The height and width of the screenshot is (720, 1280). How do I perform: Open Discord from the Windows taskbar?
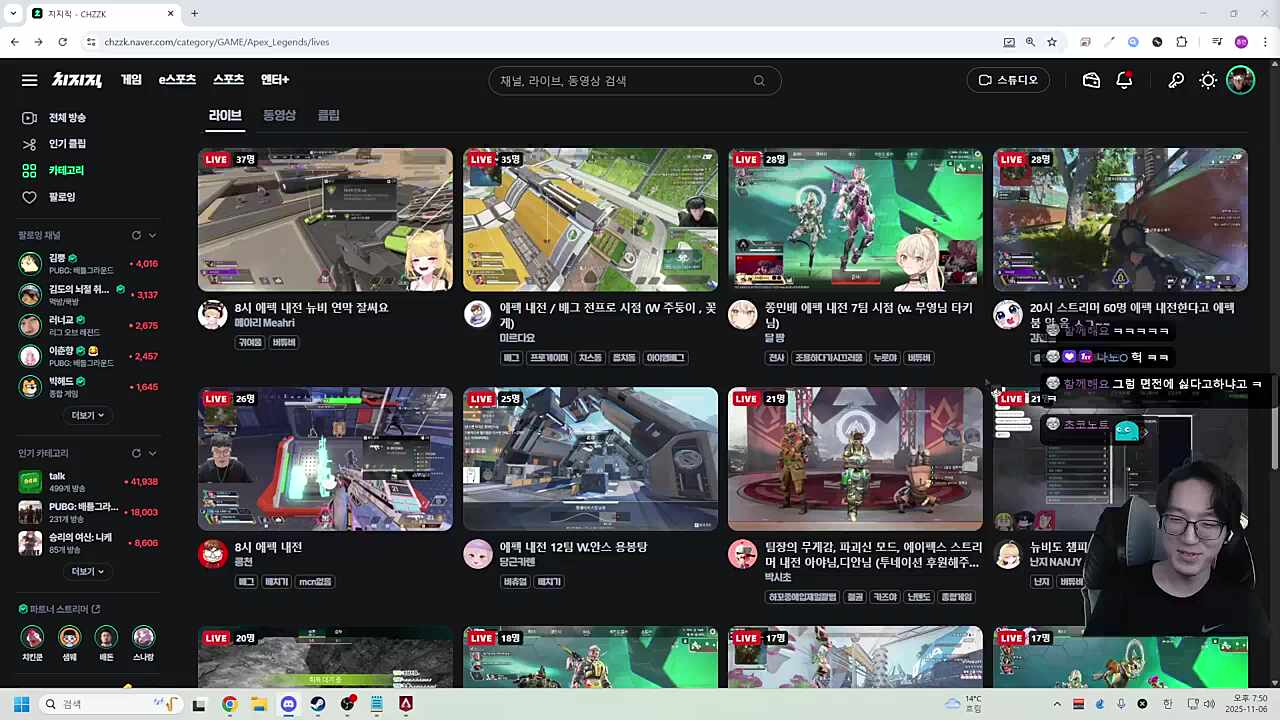[288, 704]
